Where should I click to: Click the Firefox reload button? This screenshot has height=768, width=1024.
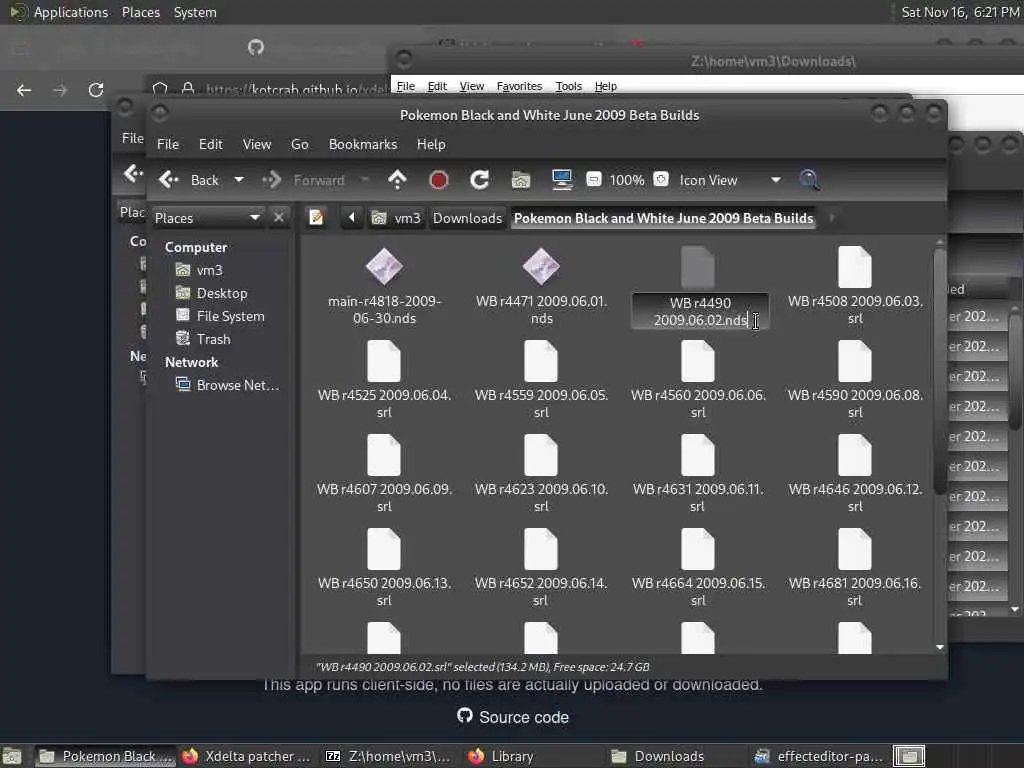[96, 89]
